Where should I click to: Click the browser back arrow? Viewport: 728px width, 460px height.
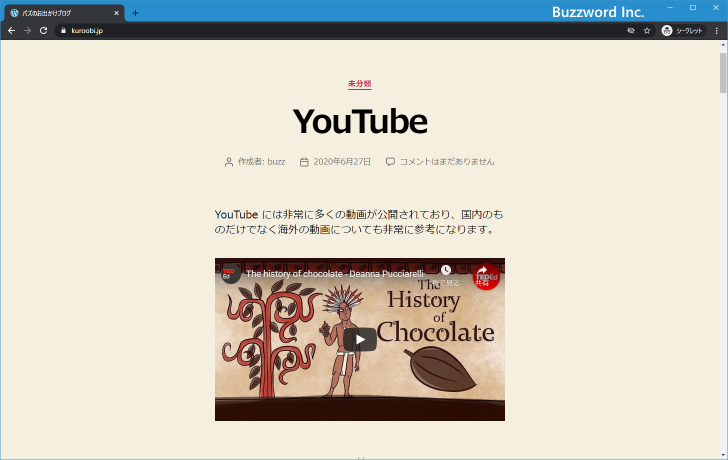(12, 31)
